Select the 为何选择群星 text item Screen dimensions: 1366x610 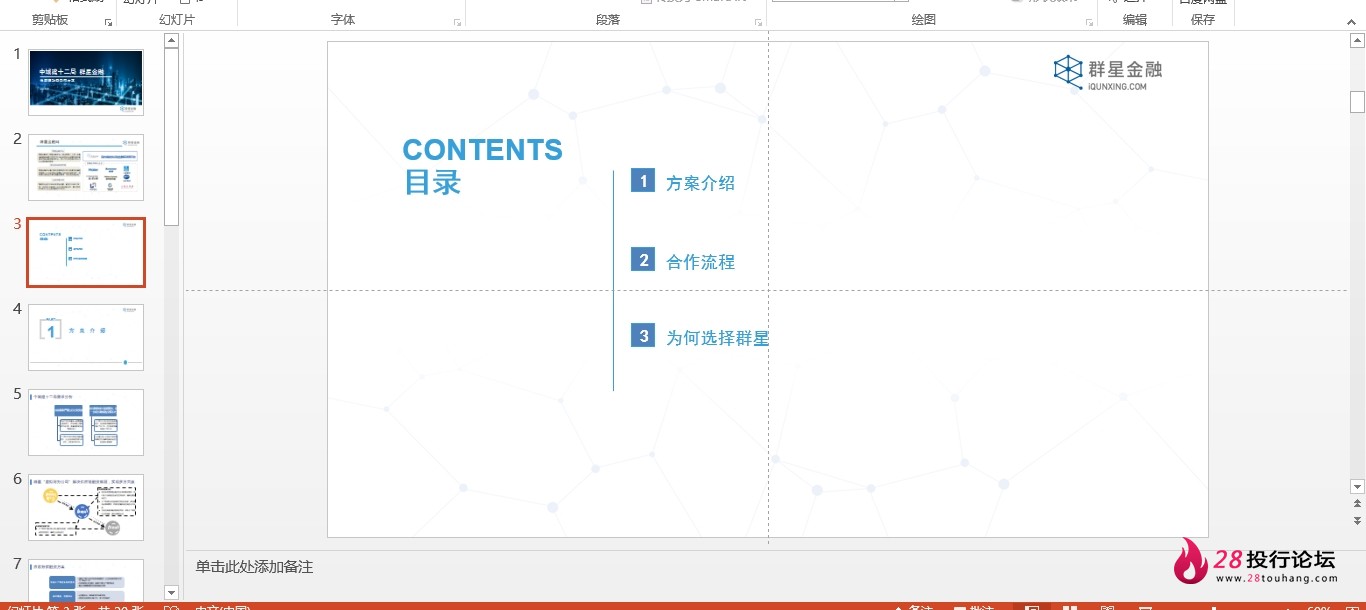tap(717, 338)
